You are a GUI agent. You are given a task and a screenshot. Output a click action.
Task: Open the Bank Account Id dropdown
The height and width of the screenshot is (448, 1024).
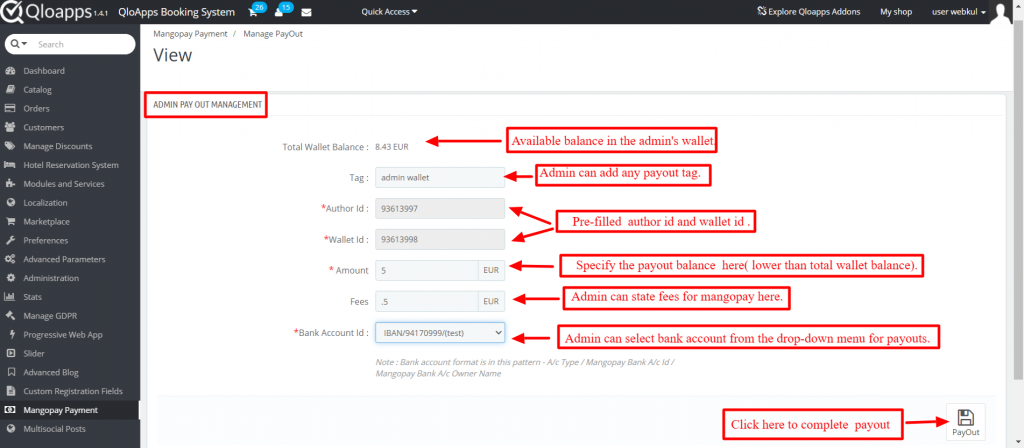point(440,332)
